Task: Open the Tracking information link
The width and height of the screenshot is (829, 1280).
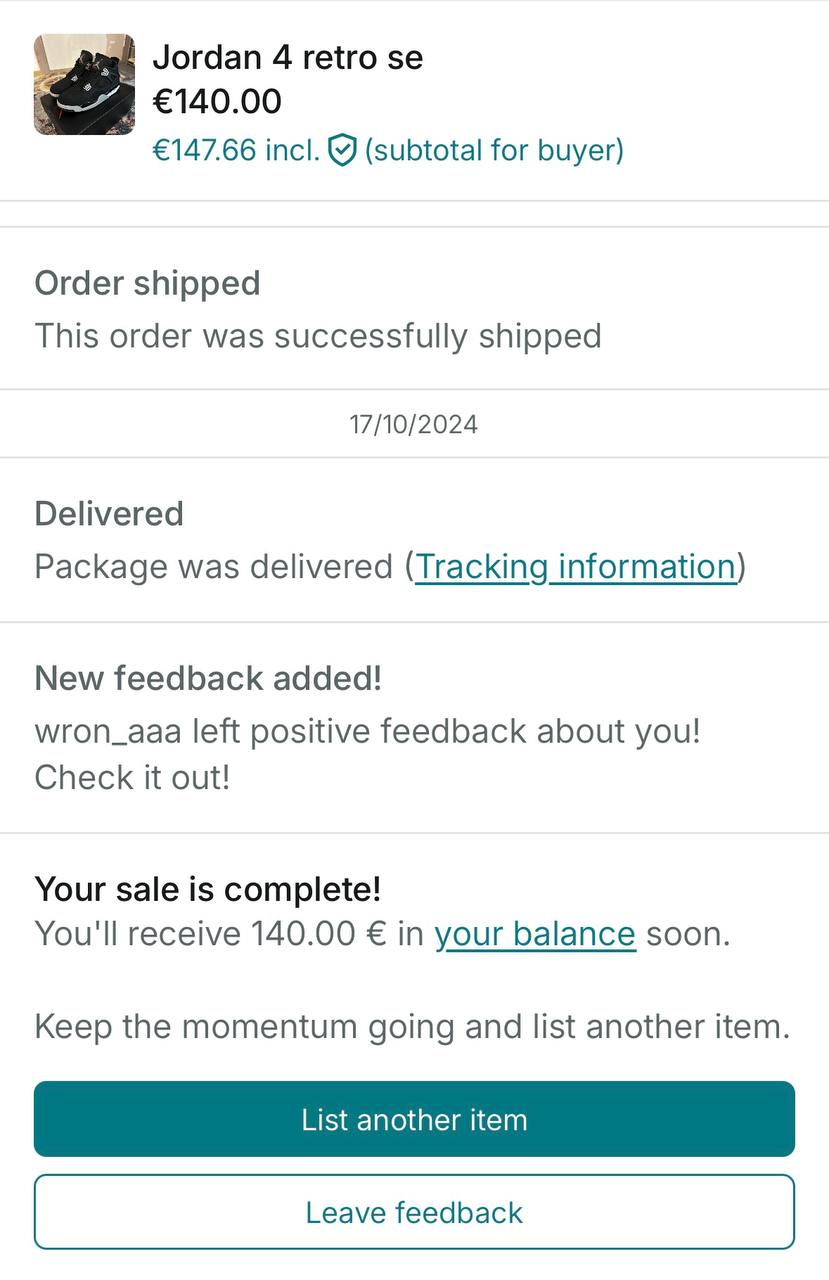Action: click(x=575, y=567)
